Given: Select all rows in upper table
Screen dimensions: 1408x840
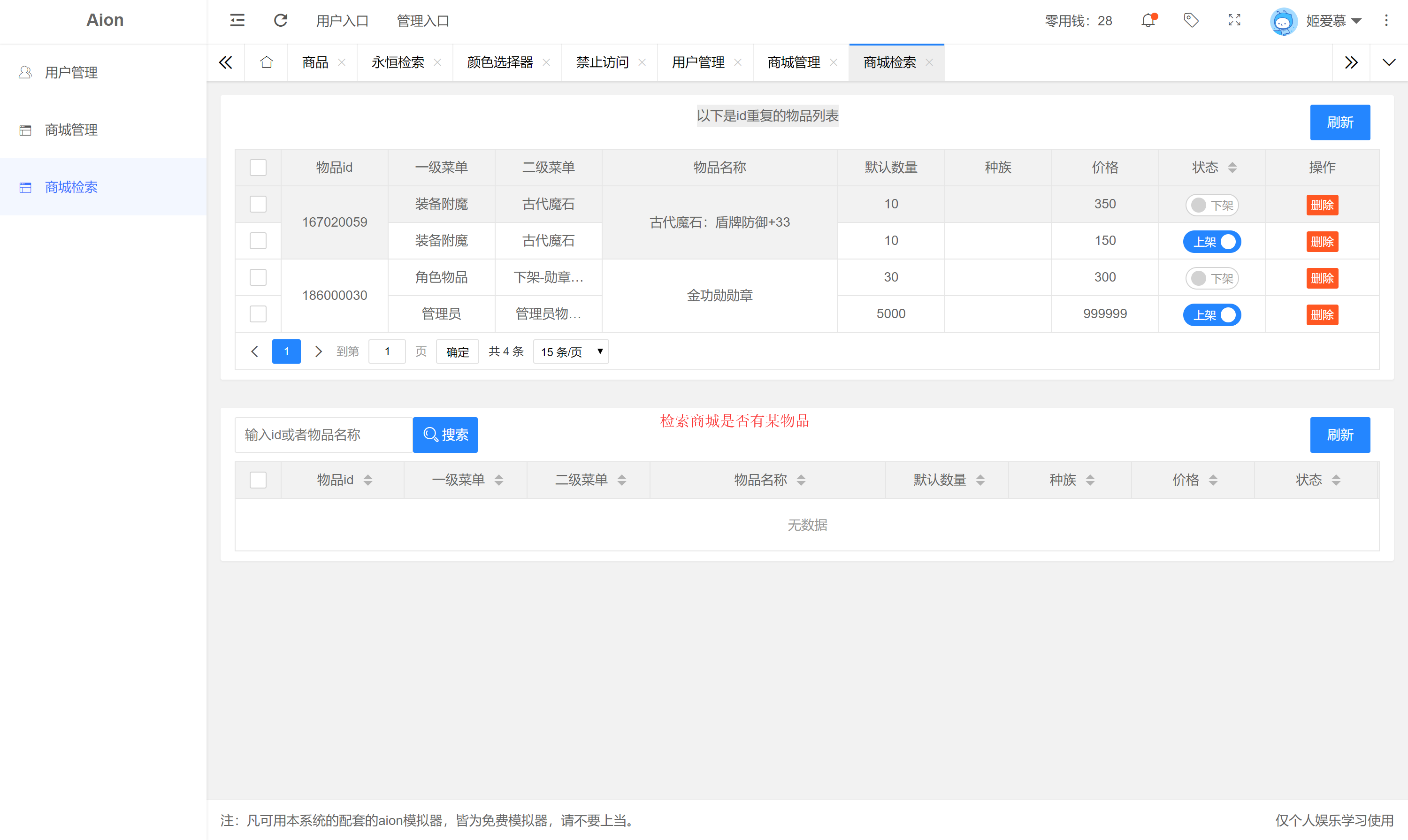Looking at the screenshot, I should point(258,168).
